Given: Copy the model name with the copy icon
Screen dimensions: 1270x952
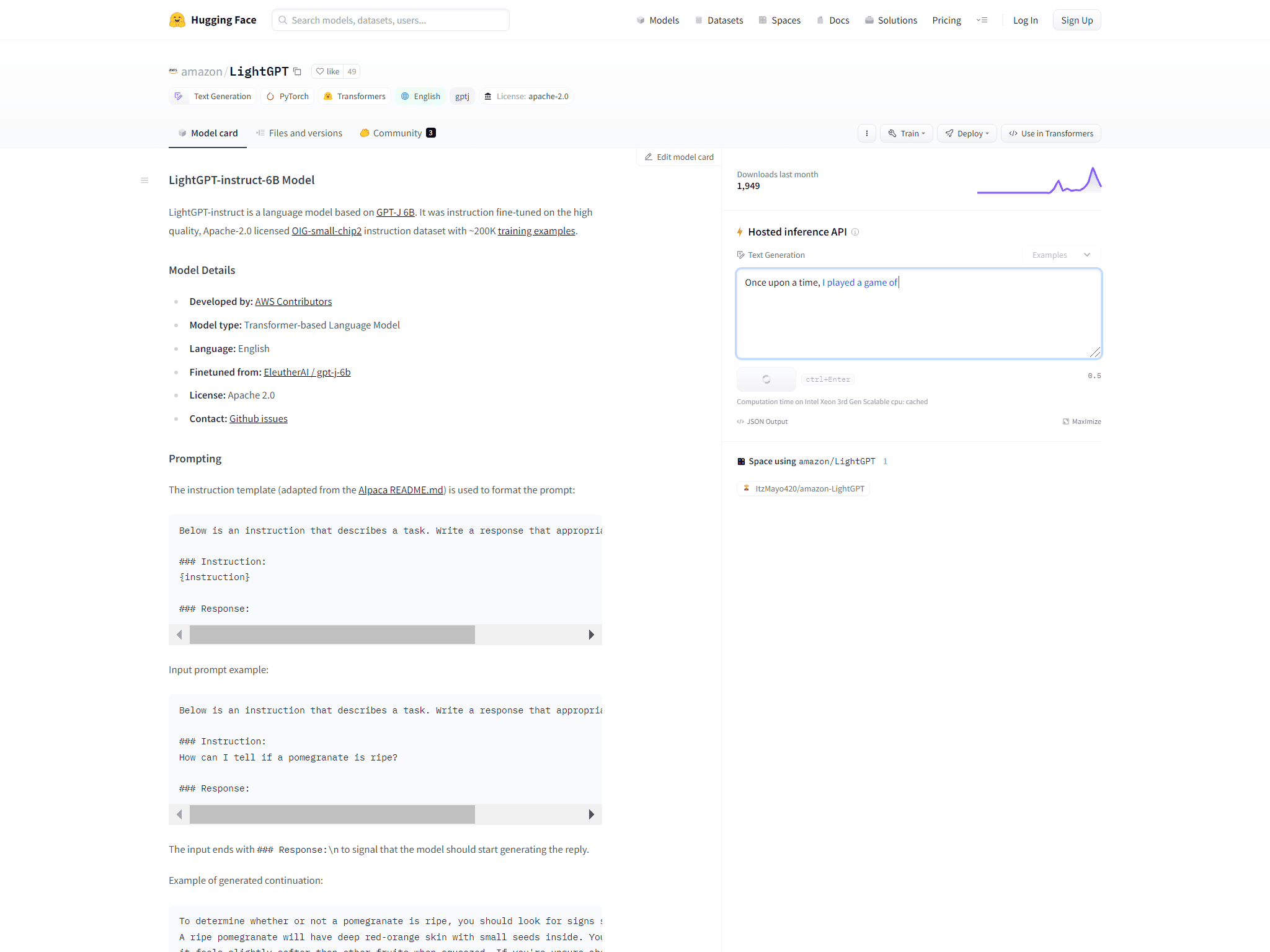Looking at the screenshot, I should coord(298,71).
